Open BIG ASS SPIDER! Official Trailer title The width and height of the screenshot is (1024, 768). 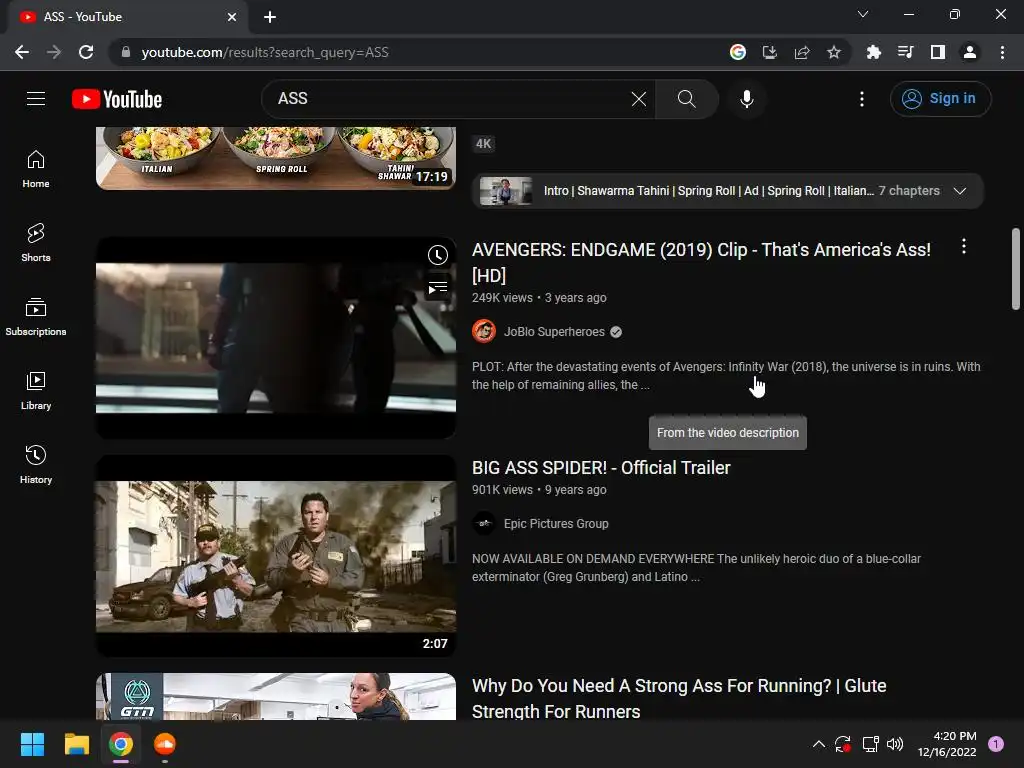[601, 468]
